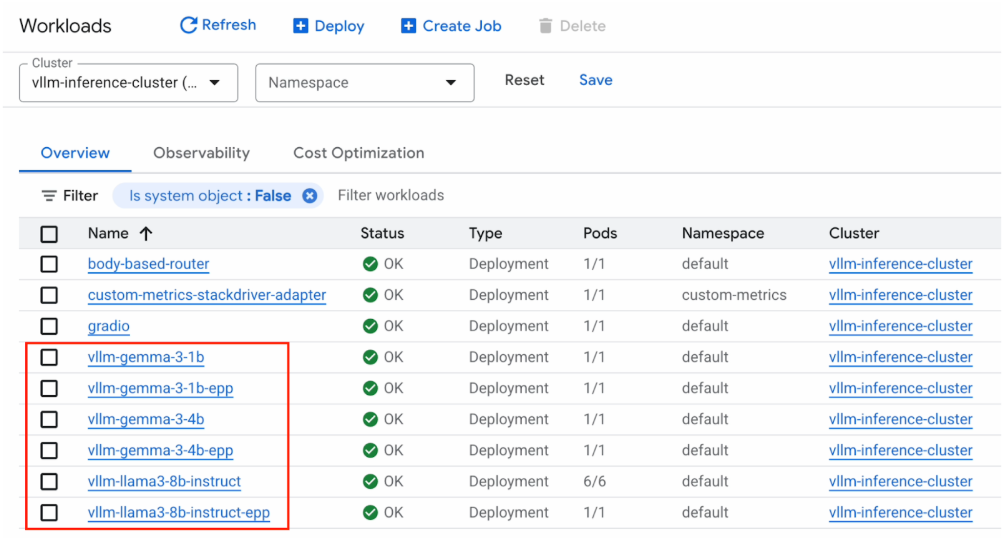Click the cluster link in the gradio row
Viewport: 1006px width, 538px height.
(x=900, y=326)
